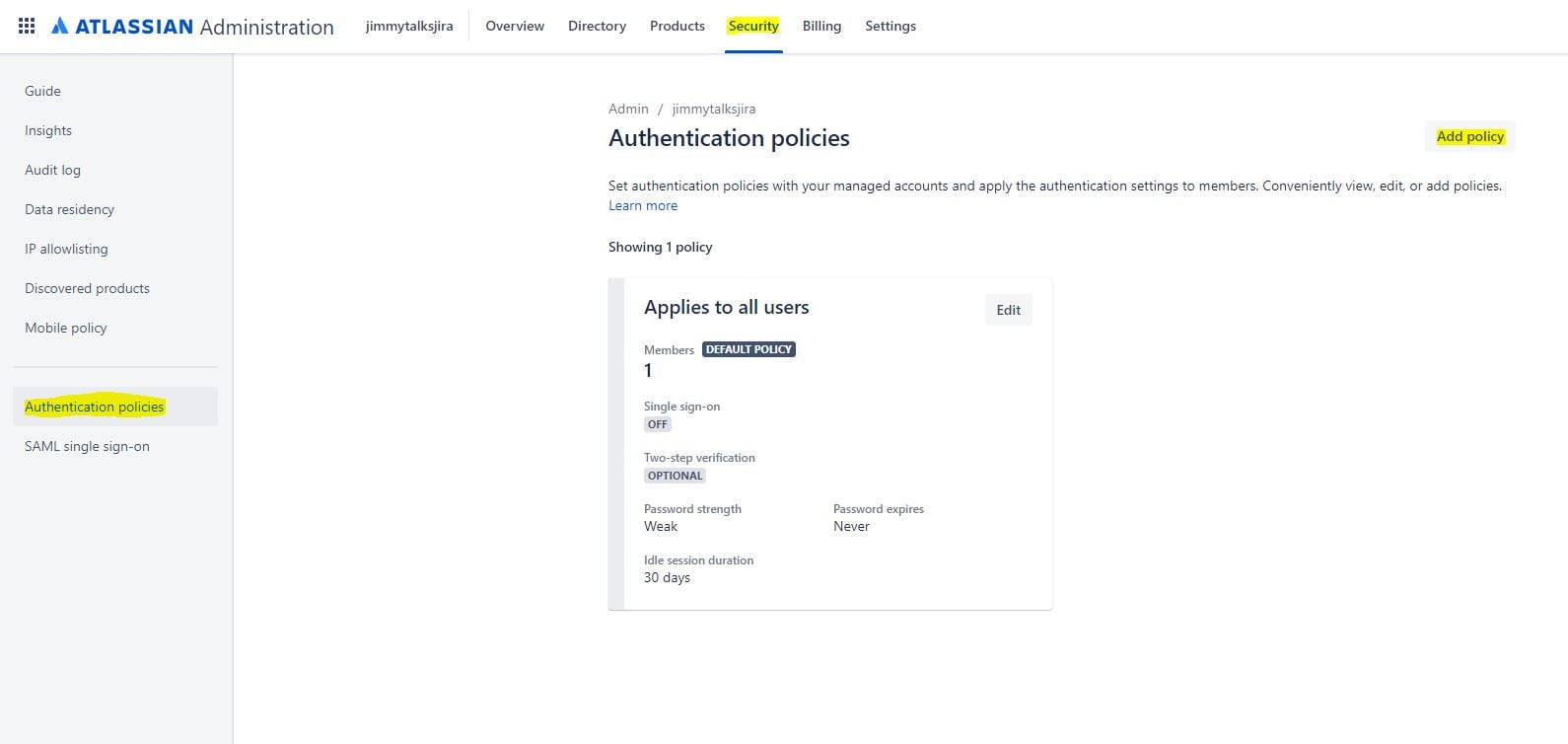Select Authentication policies in sidebar

115,407
